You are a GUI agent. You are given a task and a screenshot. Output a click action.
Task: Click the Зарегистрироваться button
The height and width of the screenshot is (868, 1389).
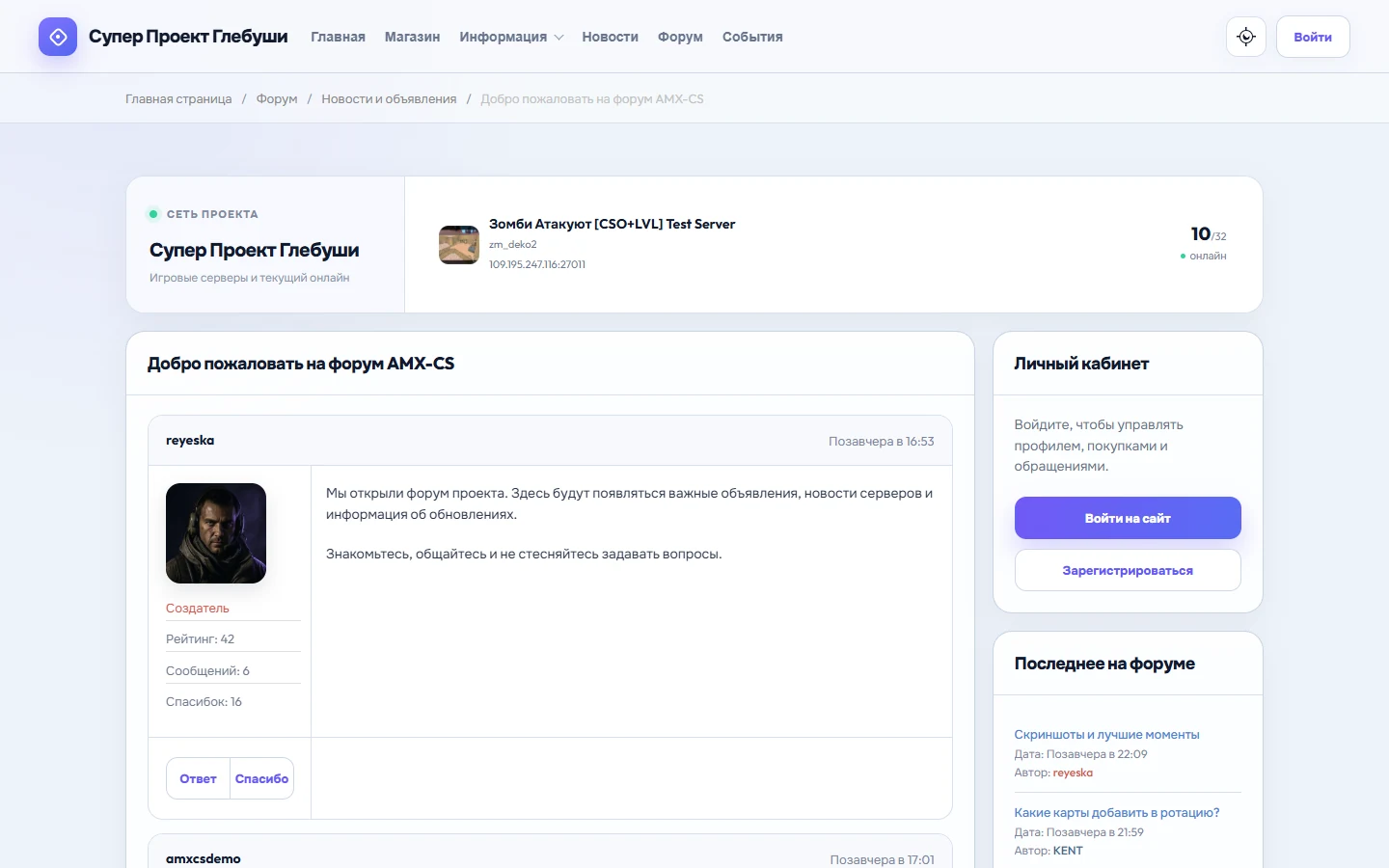(1128, 570)
